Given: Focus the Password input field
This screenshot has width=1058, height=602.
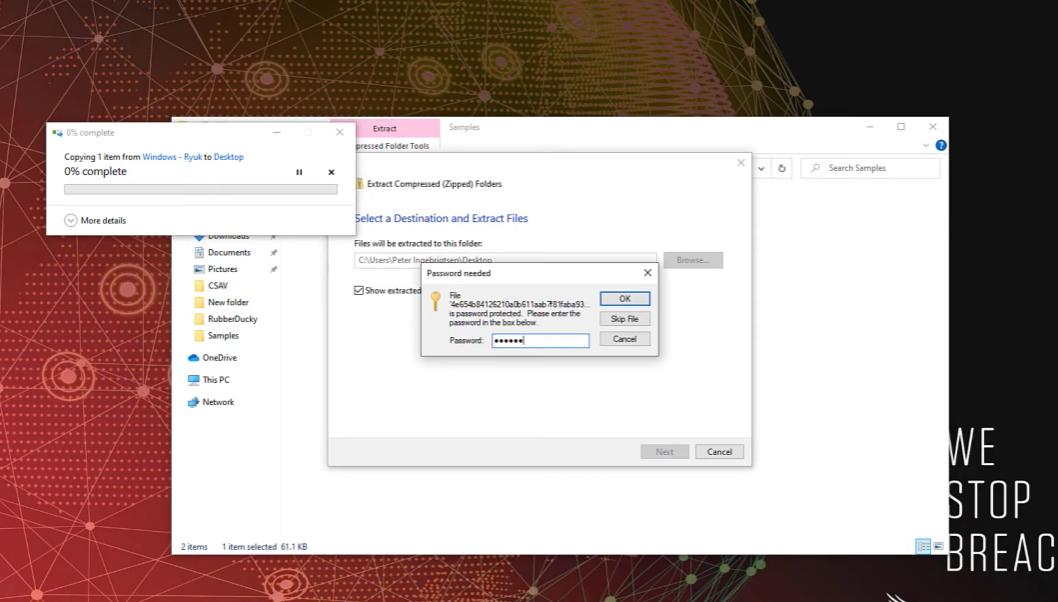Looking at the screenshot, I should 540,341.
